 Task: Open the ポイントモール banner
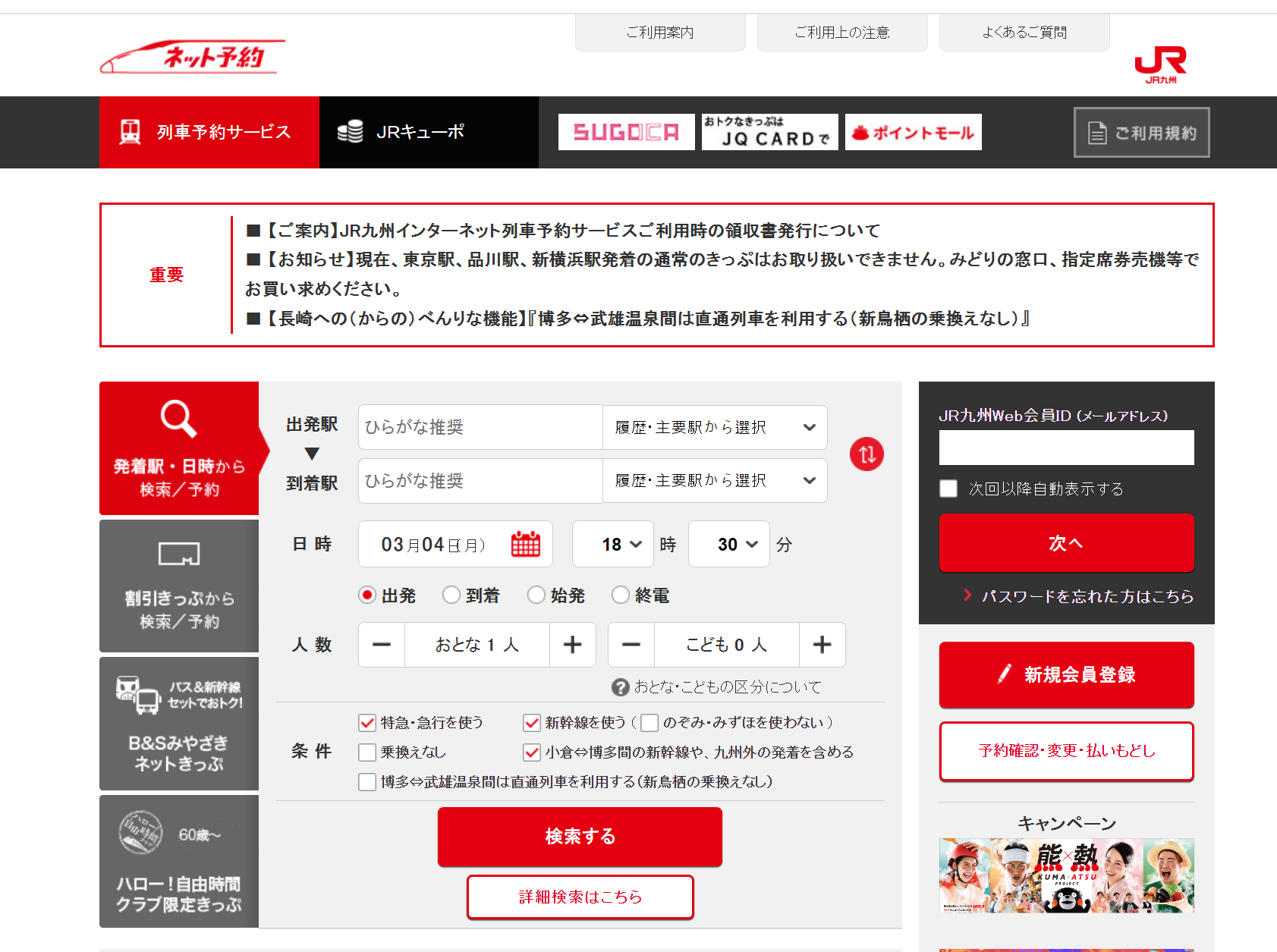(x=913, y=132)
